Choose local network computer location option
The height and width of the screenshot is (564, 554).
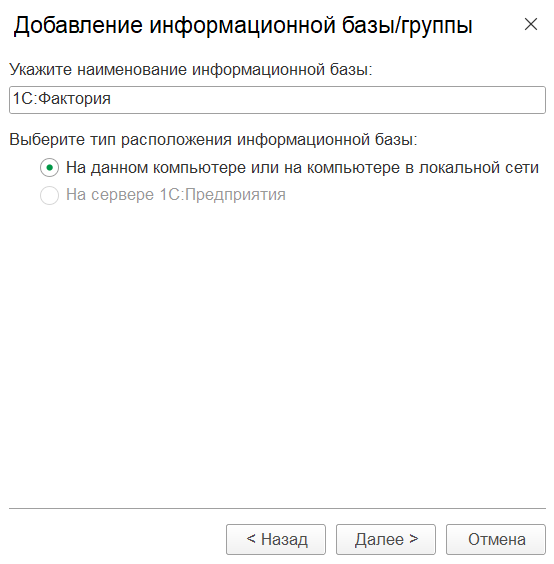tap(49, 168)
